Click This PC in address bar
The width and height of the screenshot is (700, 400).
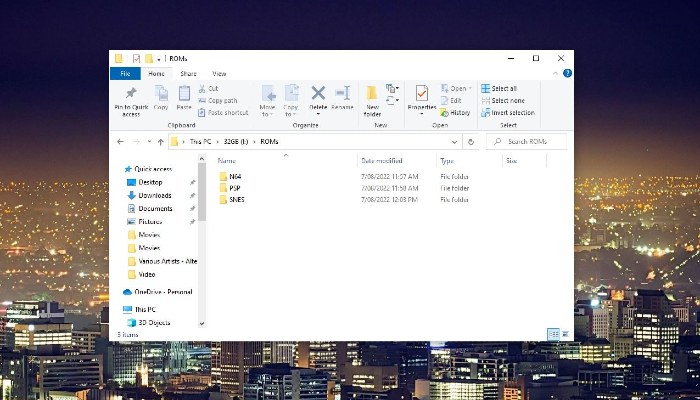pyautogui.click(x=200, y=142)
